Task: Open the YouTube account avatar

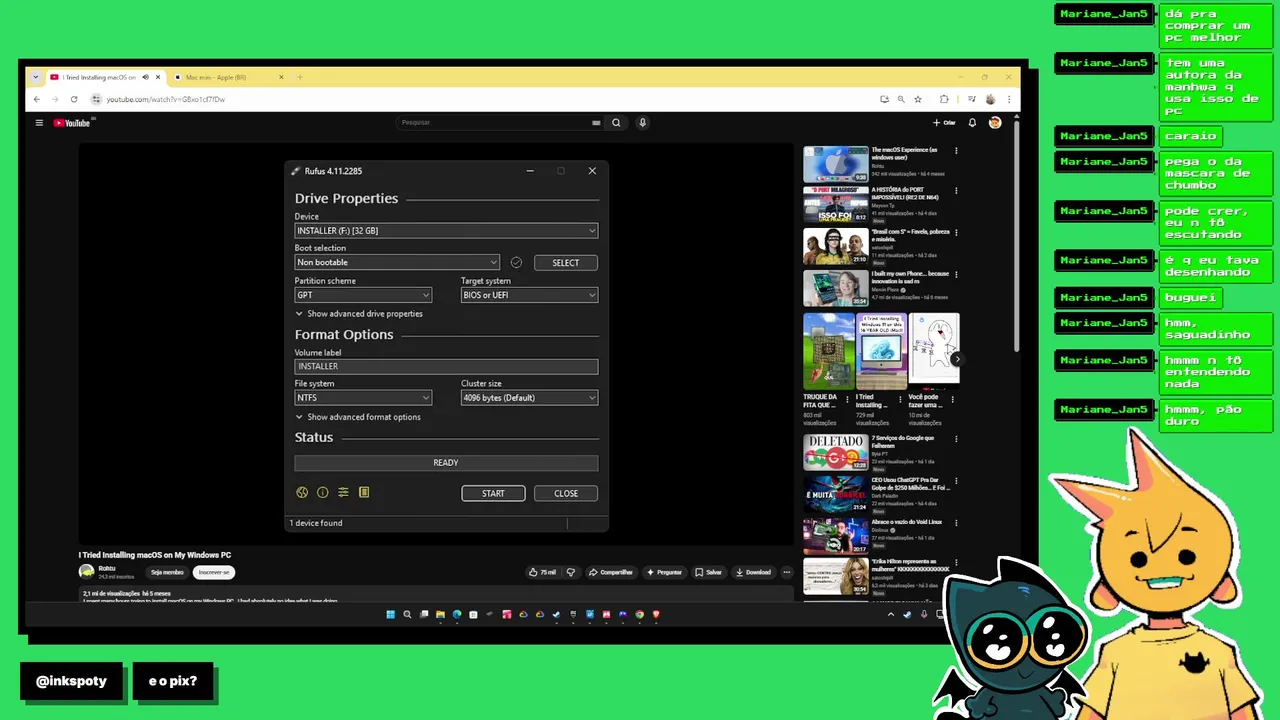Action: pyautogui.click(x=995, y=123)
